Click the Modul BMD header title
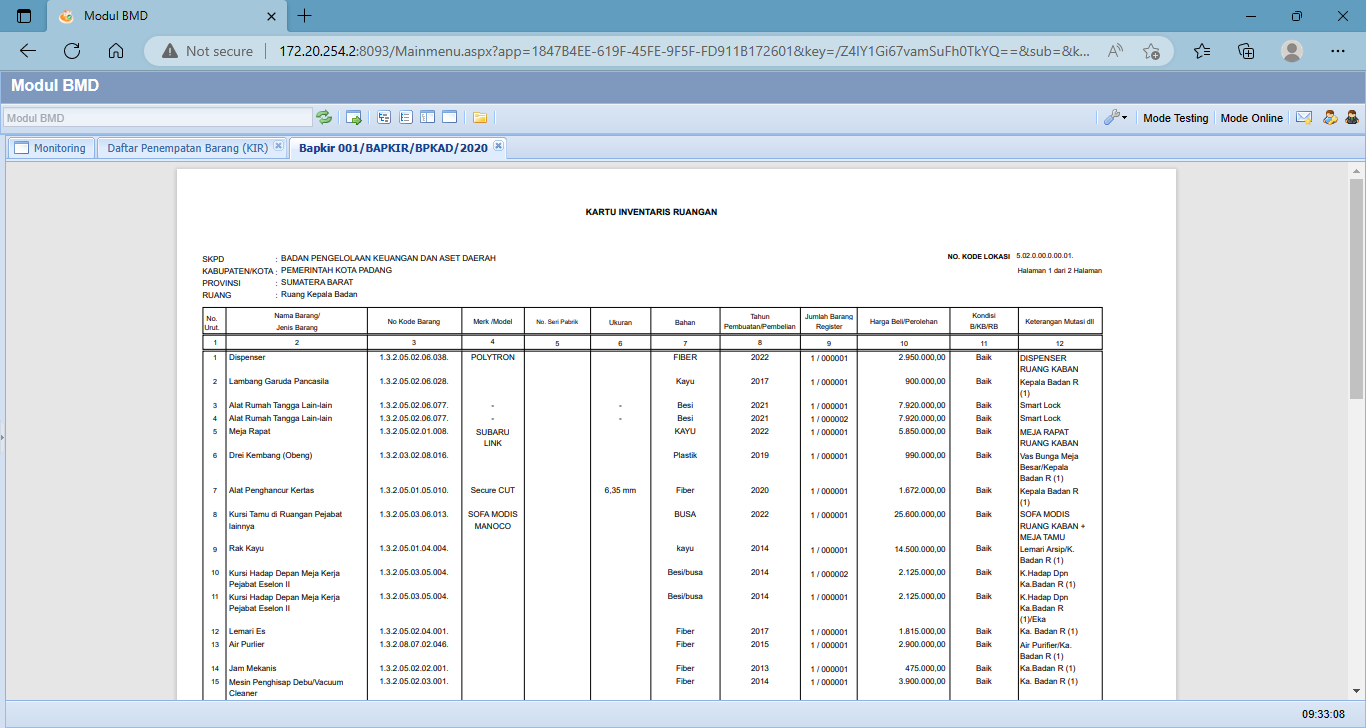The height and width of the screenshot is (728, 1366). click(55, 86)
